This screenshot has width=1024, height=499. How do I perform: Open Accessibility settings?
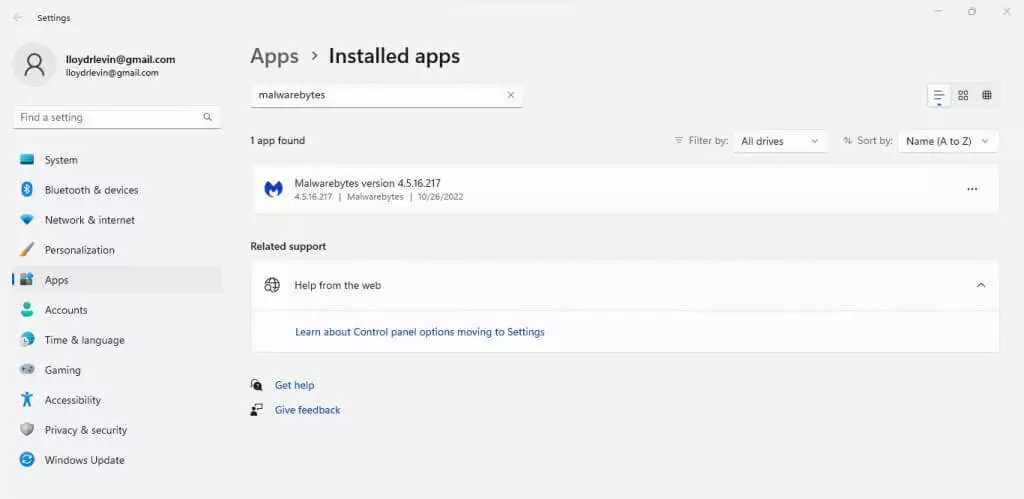pyautogui.click(x=118, y=400)
